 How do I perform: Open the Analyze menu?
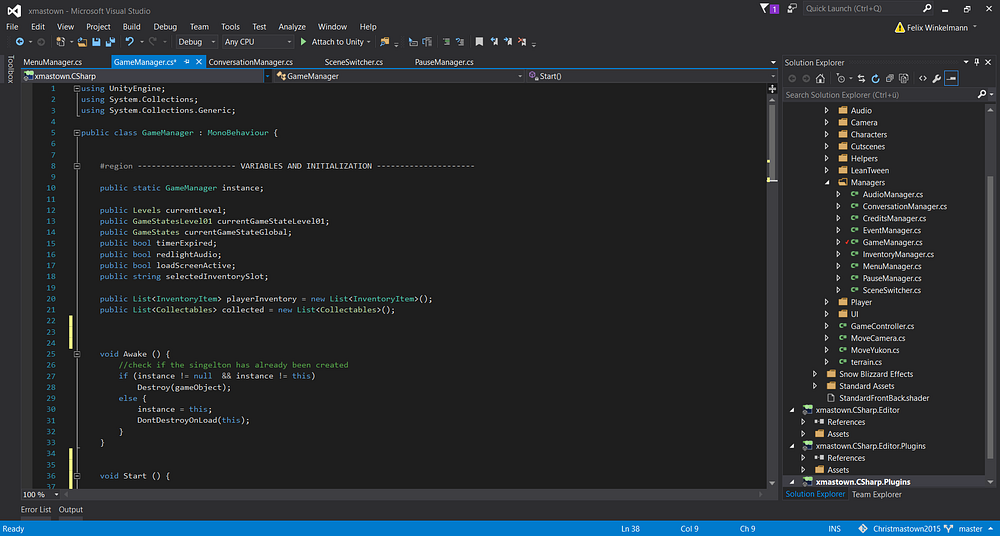[292, 27]
